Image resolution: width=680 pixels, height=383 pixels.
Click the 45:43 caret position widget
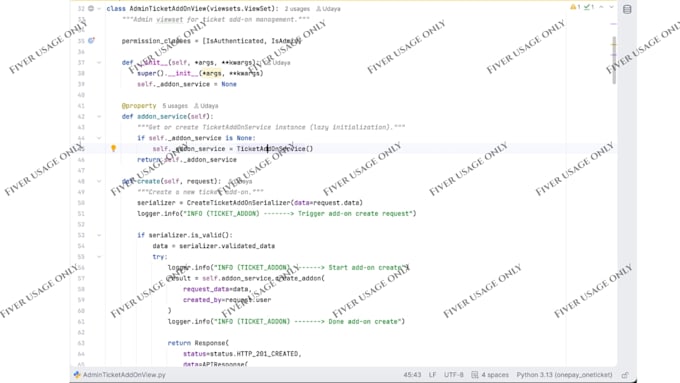(412, 375)
